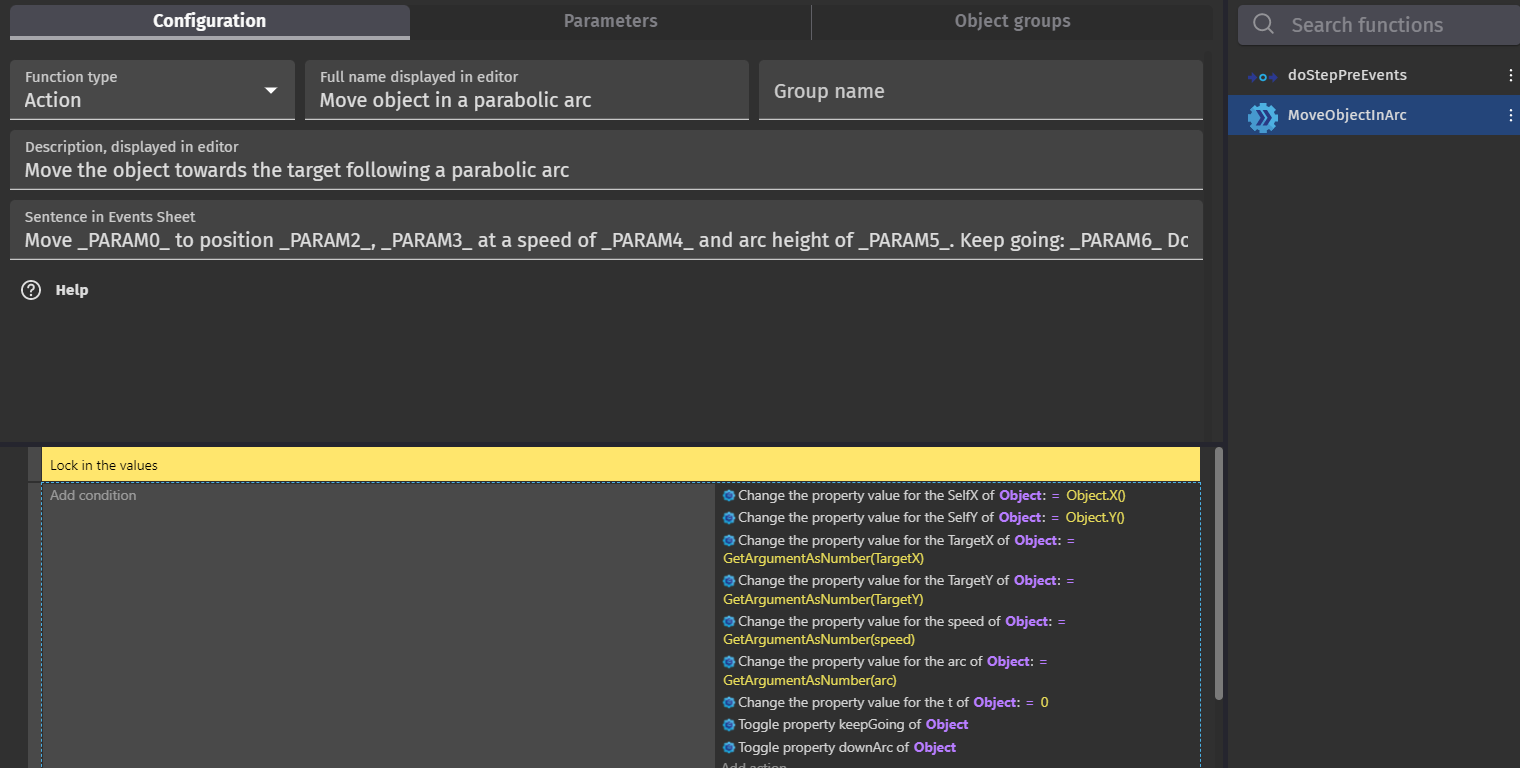Click the Add condition link

(x=92, y=495)
